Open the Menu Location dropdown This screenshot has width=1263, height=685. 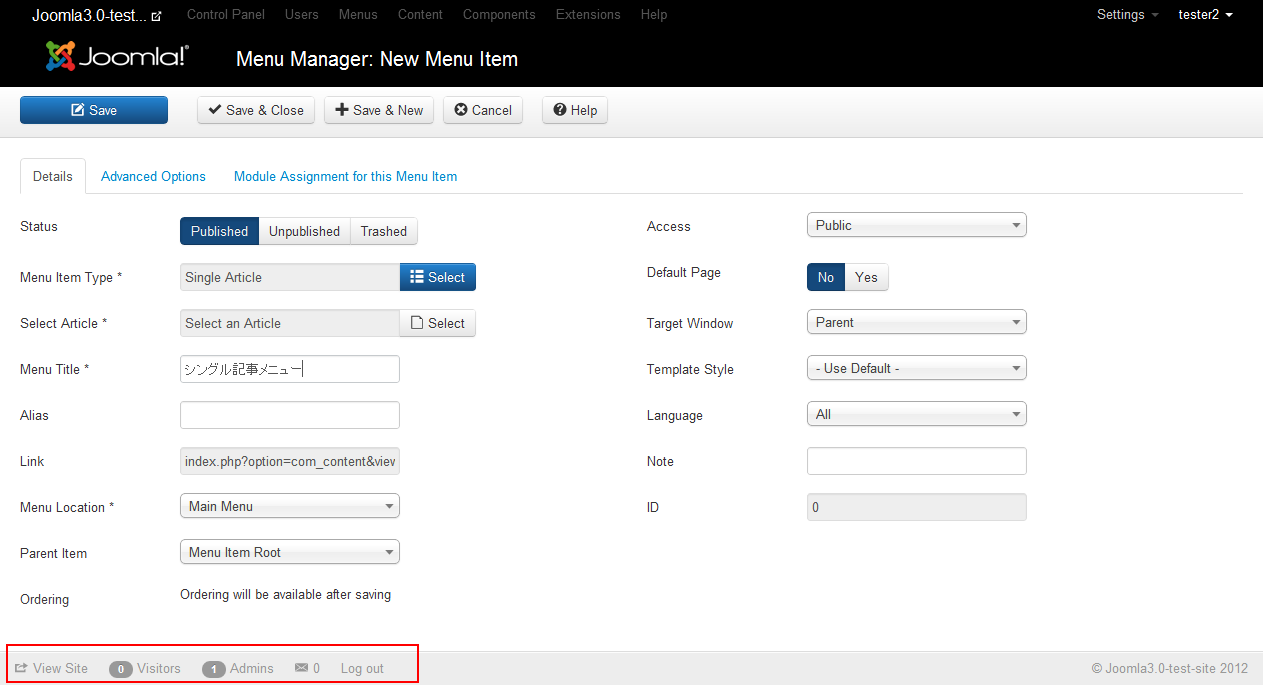[x=289, y=506]
